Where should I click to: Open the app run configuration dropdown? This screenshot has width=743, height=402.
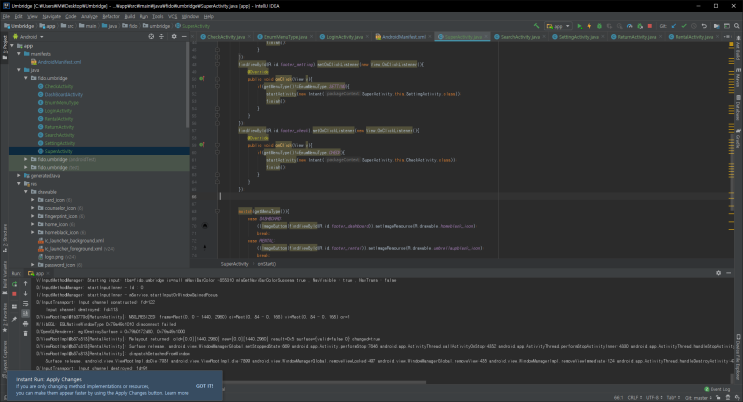click(x=558, y=26)
